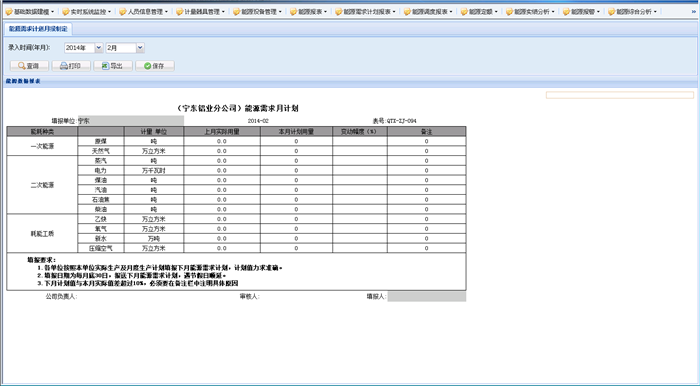
Task: Click the 上月实际用量 cell for 汽油
Action: 222,190
